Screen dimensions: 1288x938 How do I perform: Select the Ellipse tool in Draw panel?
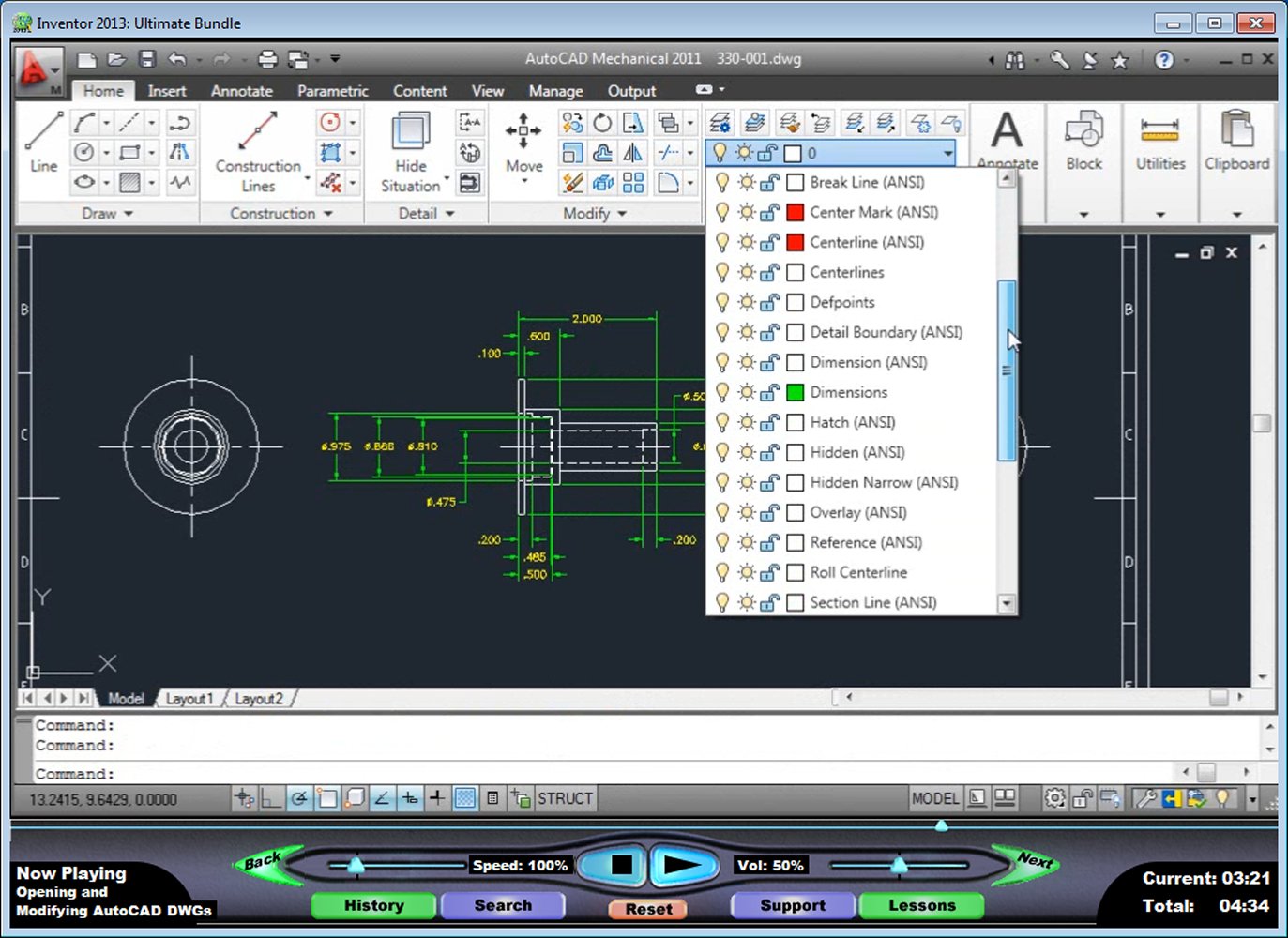click(85, 182)
